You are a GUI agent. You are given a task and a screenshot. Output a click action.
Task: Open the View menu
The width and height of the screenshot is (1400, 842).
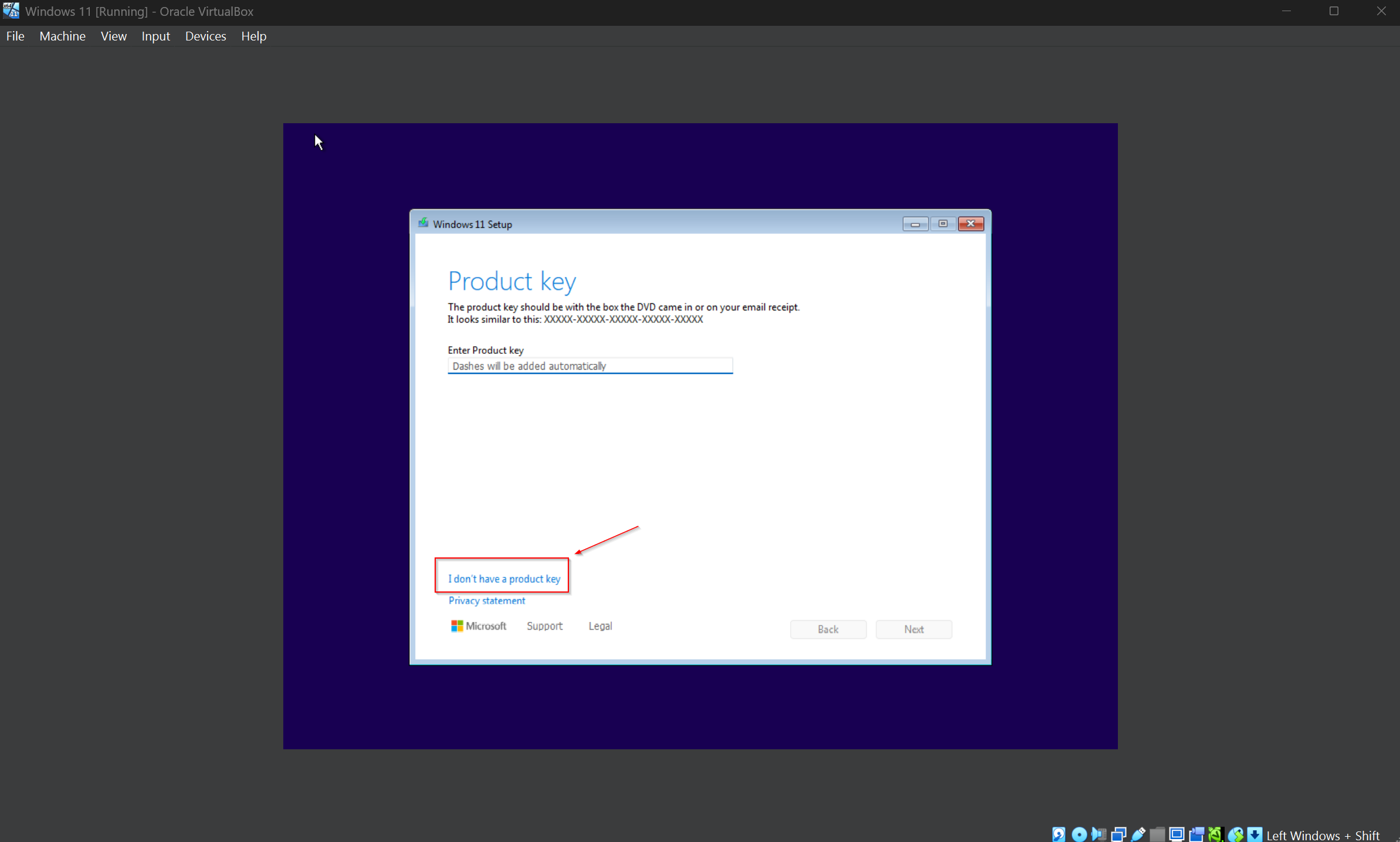pyautogui.click(x=113, y=36)
